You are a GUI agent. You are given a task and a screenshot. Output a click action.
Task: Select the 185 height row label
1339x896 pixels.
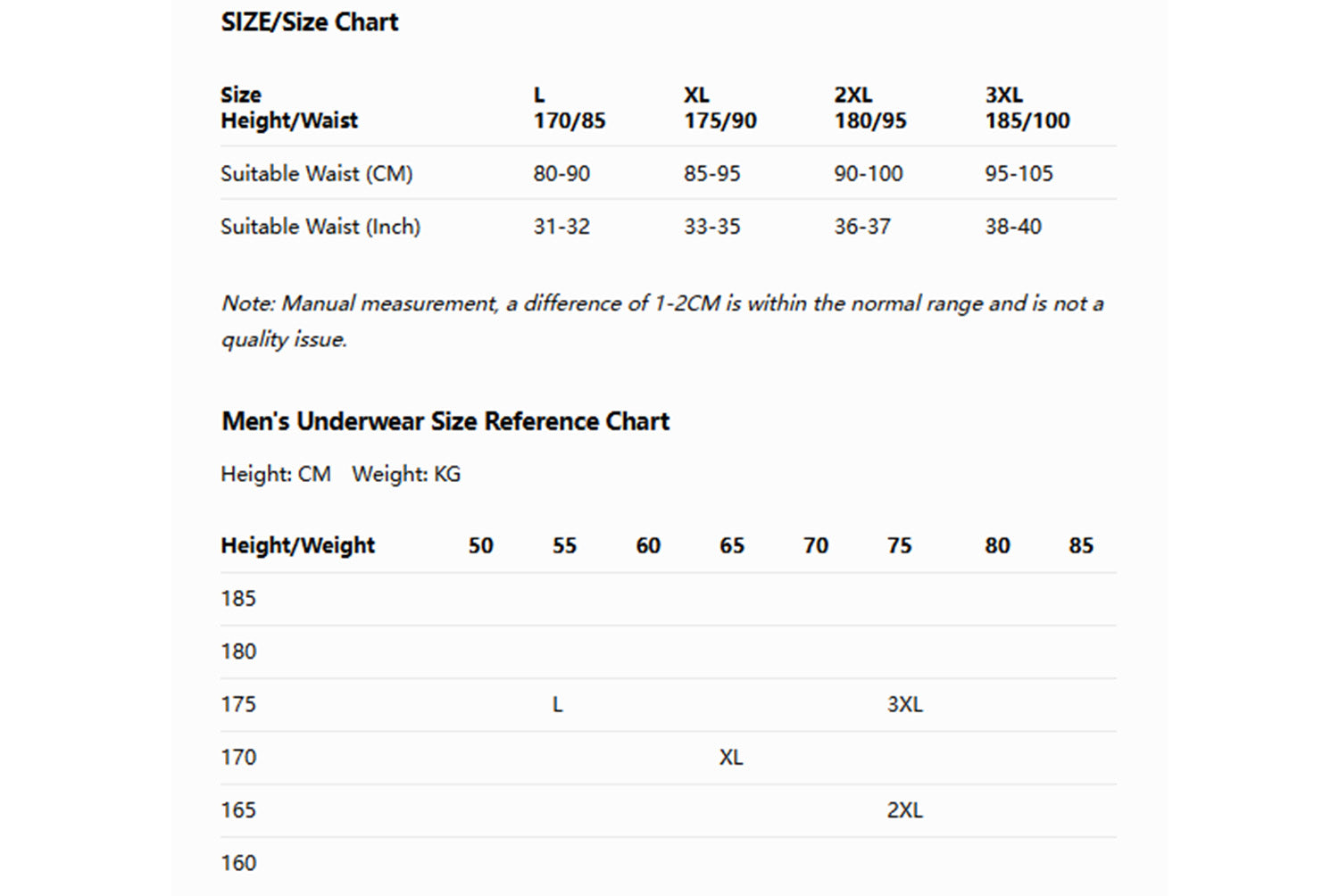238,598
